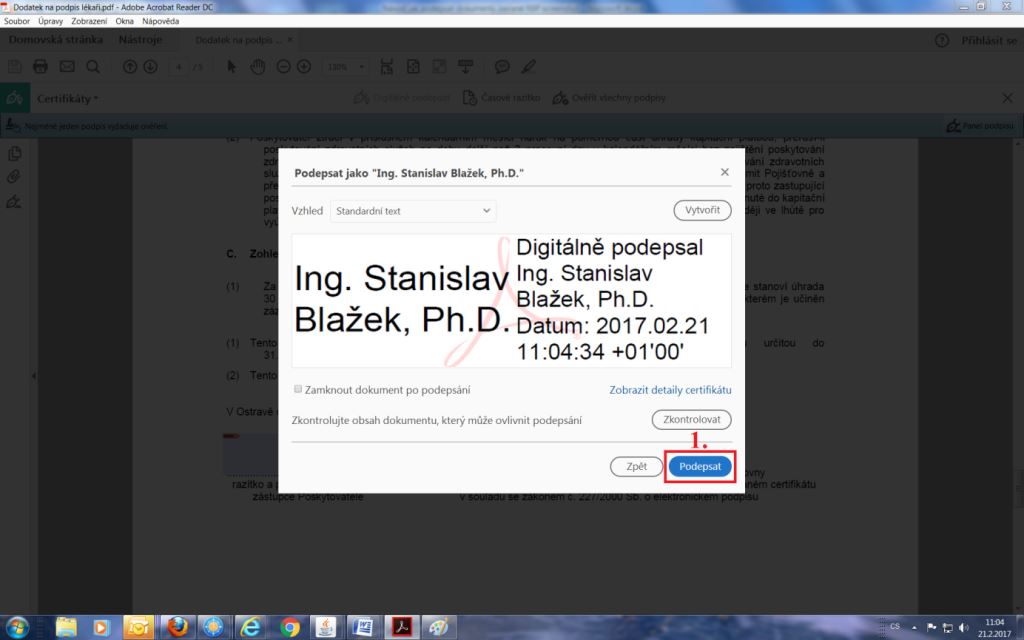The width and height of the screenshot is (1024, 640).
Task: Open the zoom level 130% dropdown
Action: [347, 67]
